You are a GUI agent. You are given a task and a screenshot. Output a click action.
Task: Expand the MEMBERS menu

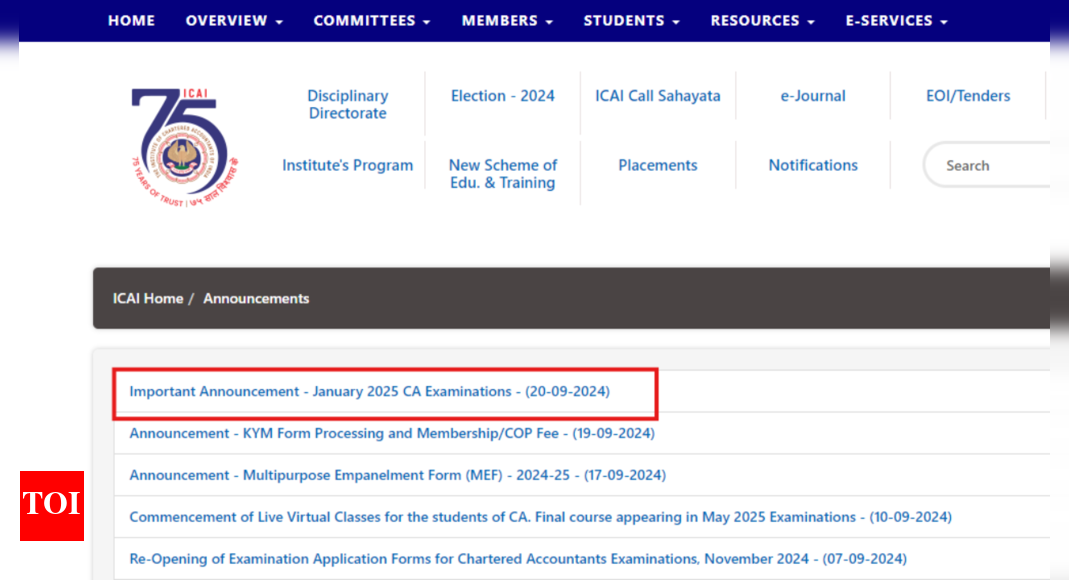507,20
